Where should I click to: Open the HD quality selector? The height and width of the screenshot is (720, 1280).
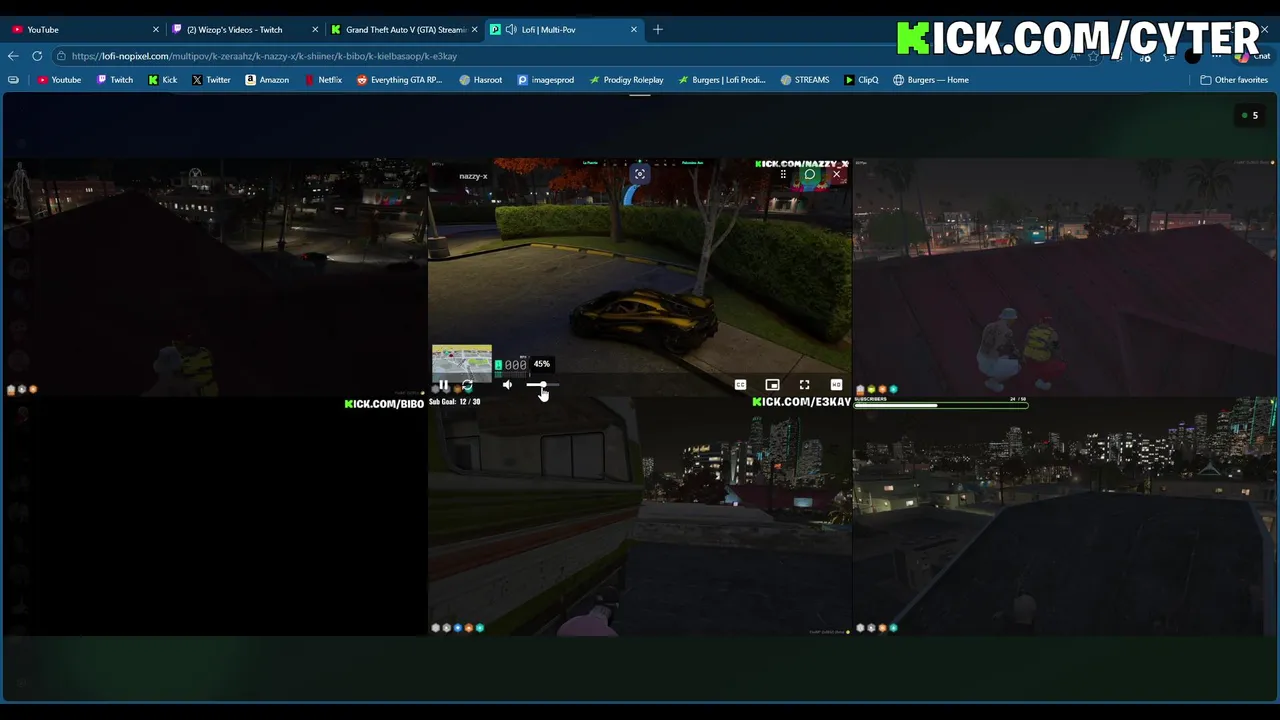[836, 385]
